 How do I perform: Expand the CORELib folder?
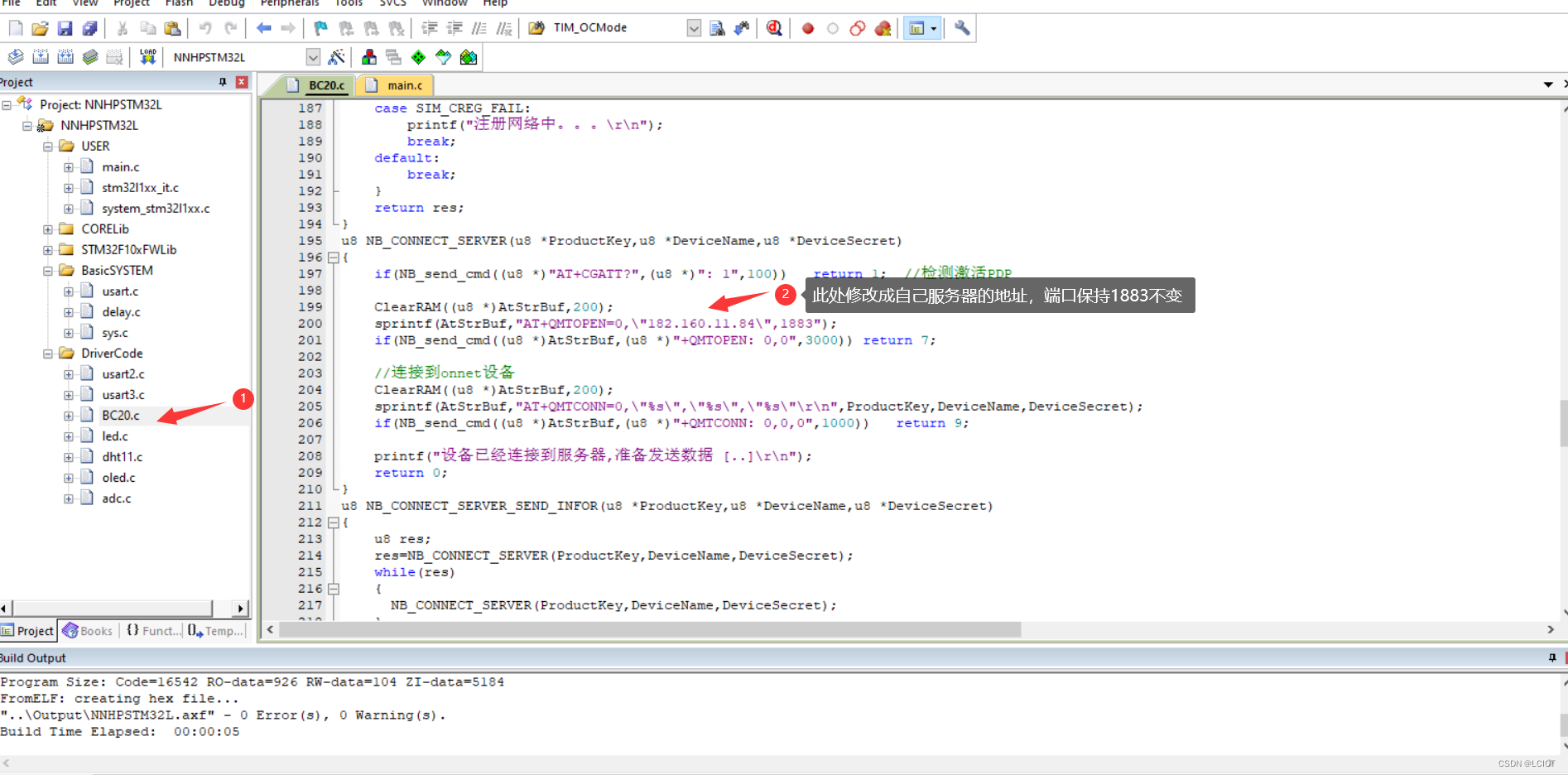(48, 229)
